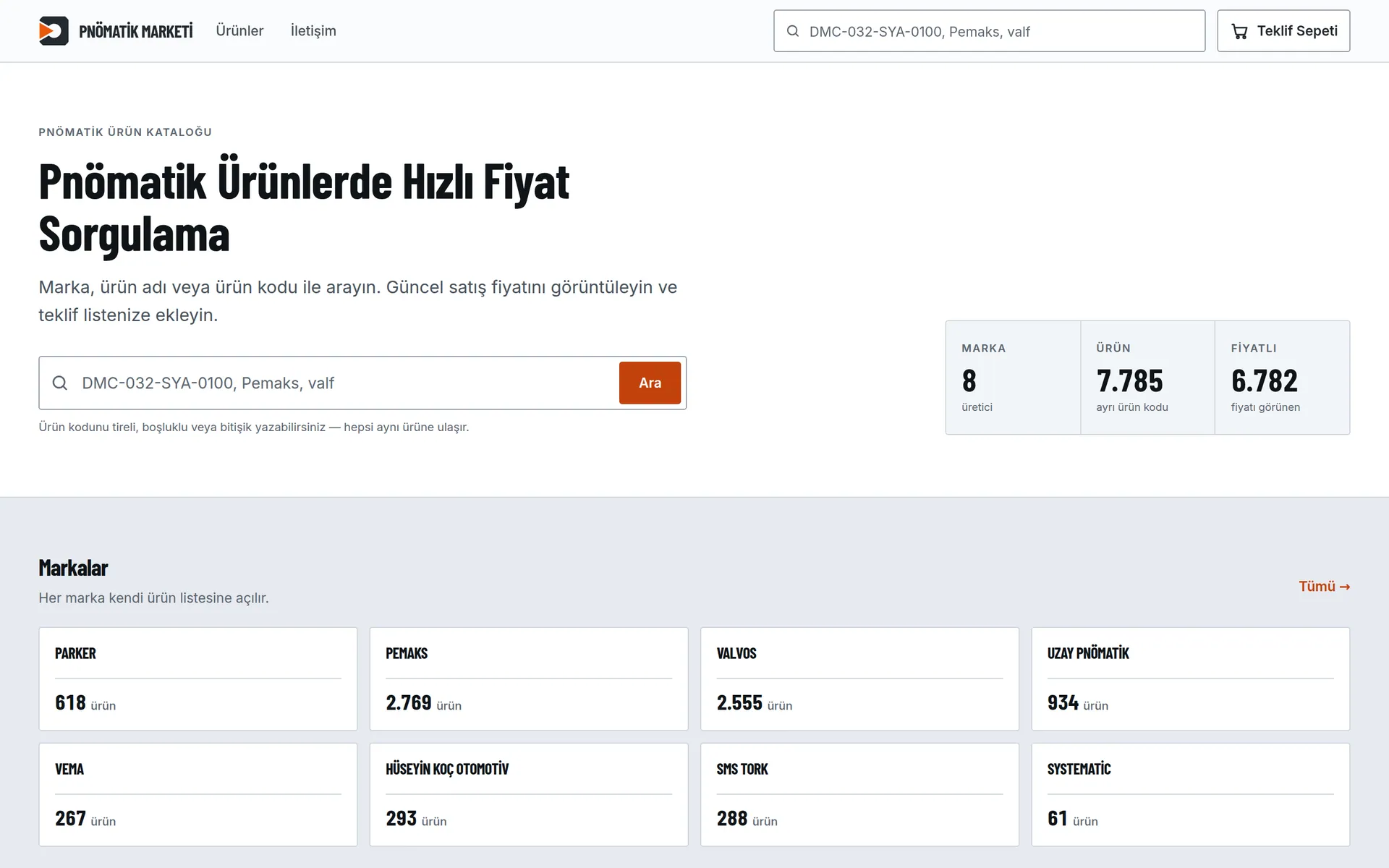Open the VALVOS brand card
Viewport: 1389px width, 868px height.
859,678
